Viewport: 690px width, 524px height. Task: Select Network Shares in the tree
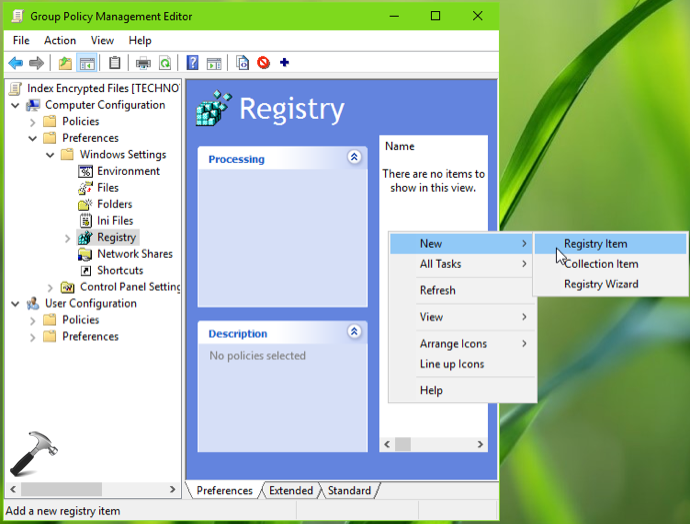pos(134,254)
